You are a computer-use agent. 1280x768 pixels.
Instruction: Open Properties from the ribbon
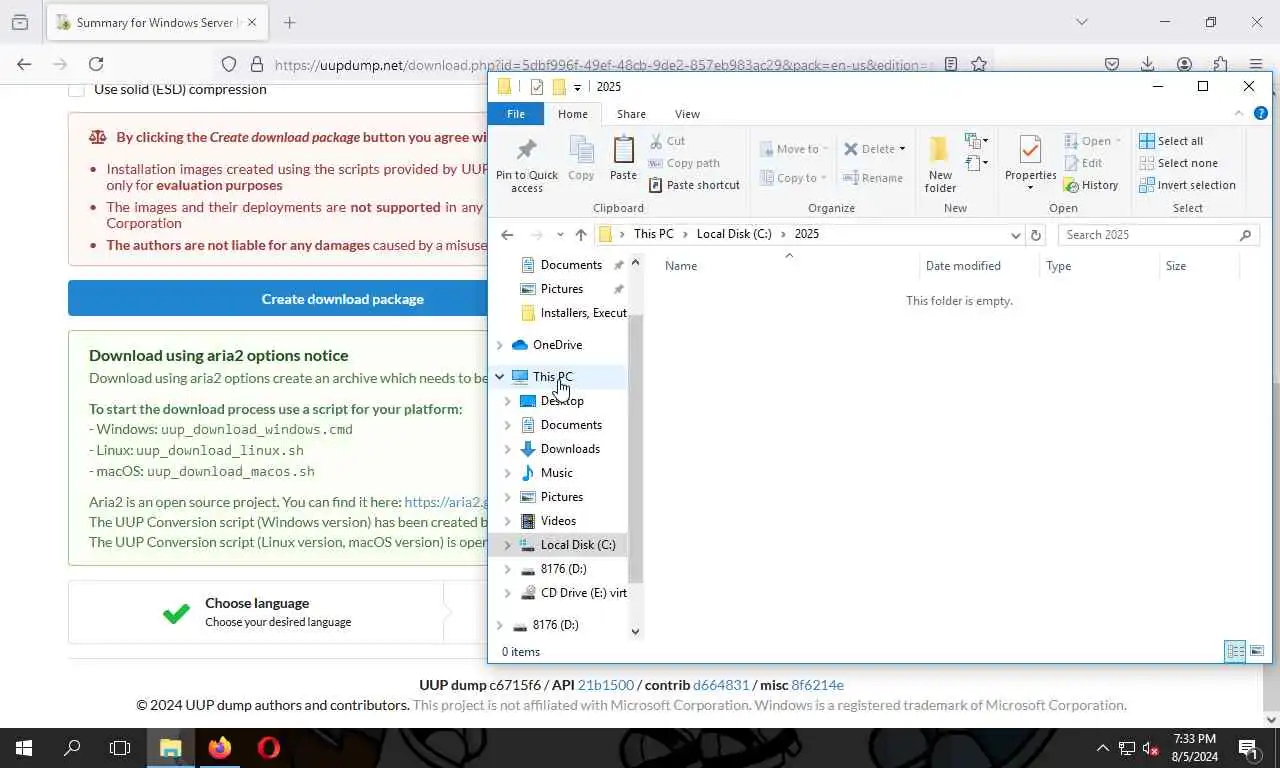click(x=1030, y=163)
